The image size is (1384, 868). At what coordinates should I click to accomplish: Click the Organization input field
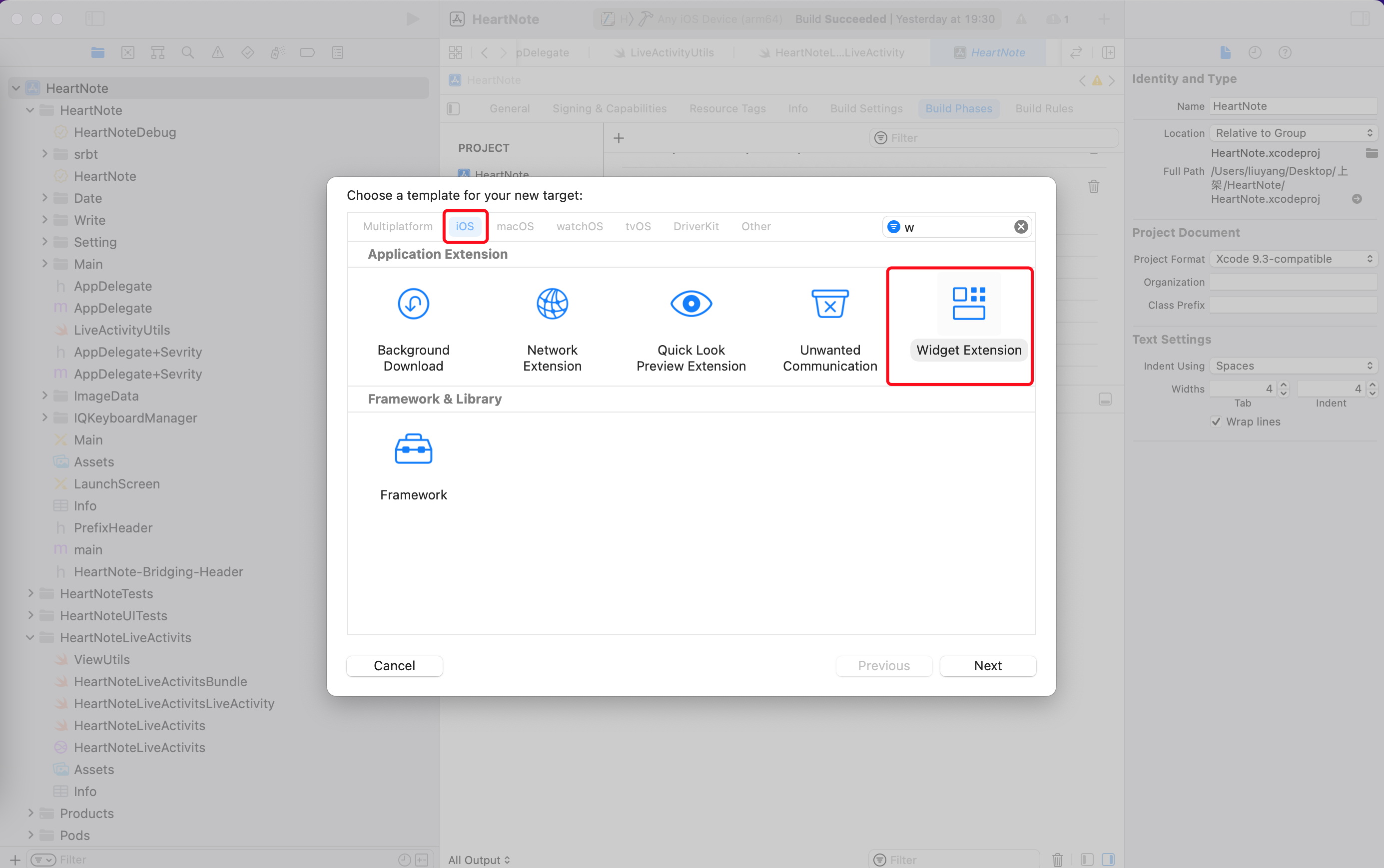1293,282
